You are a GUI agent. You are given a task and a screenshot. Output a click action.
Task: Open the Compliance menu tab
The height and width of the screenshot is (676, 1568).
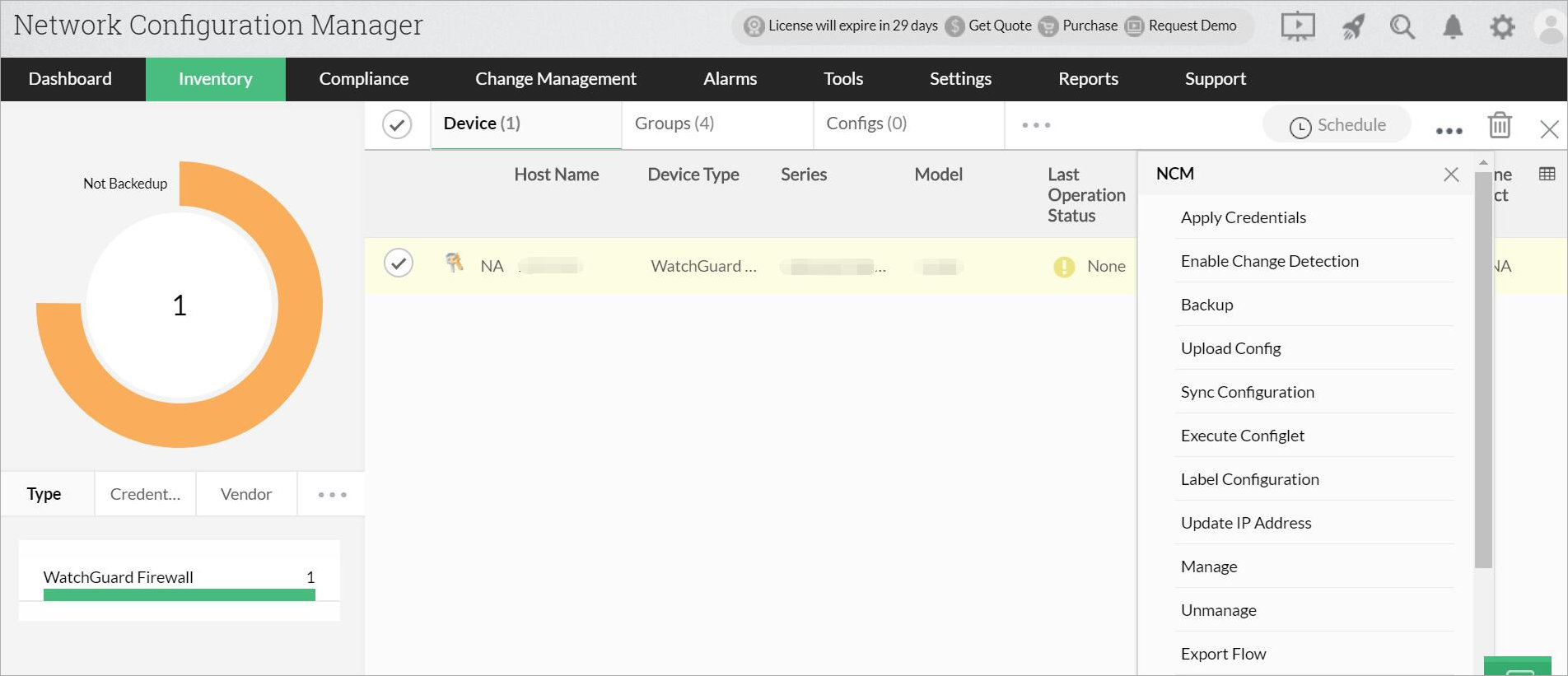click(x=363, y=79)
